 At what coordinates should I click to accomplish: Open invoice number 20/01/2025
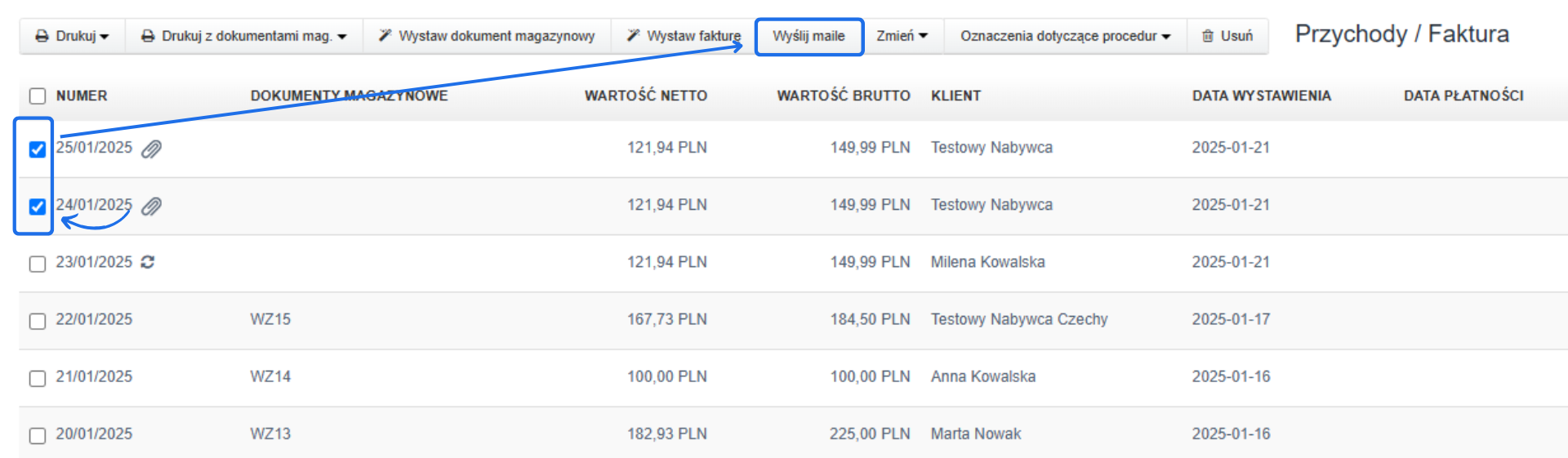[94, 434]
